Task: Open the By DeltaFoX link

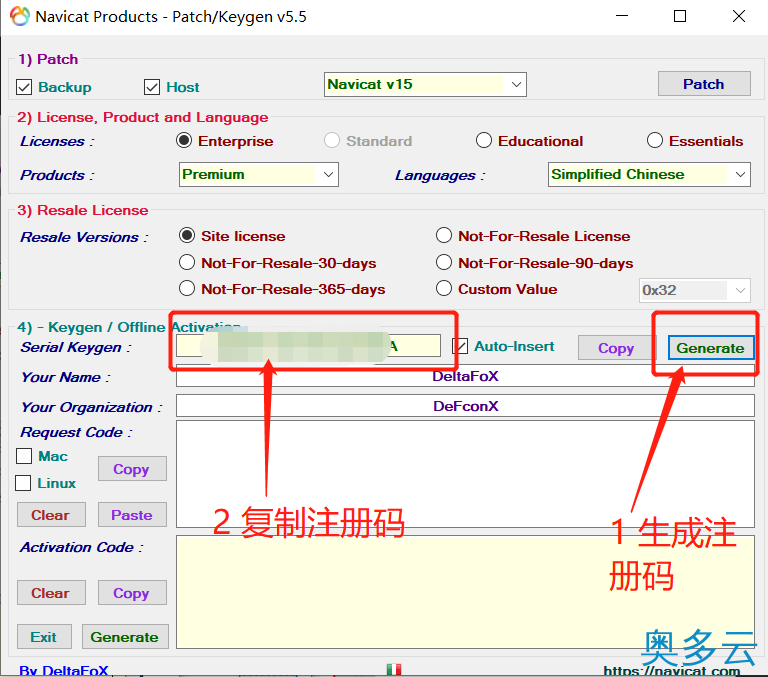Action: click(x=64, y=670)
